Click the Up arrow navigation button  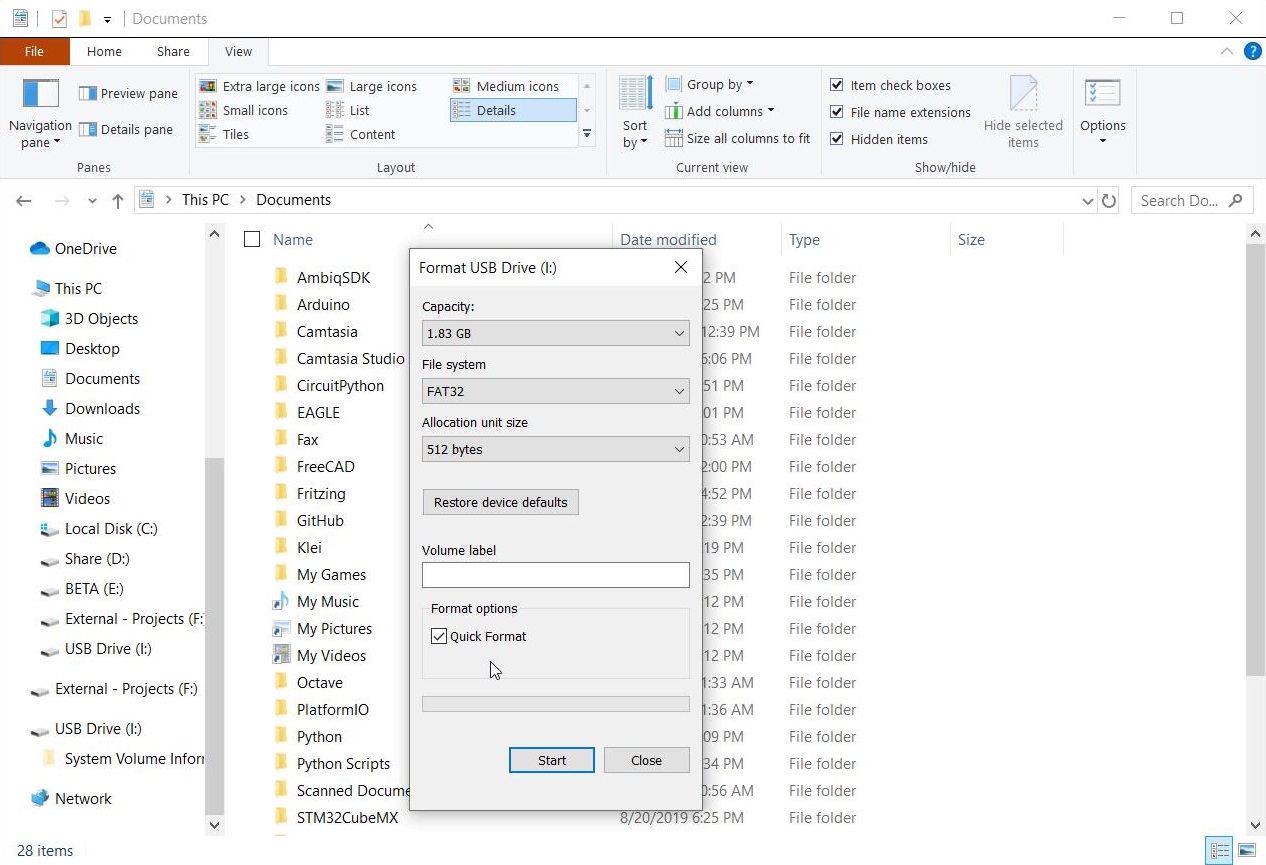click(117, 201)
